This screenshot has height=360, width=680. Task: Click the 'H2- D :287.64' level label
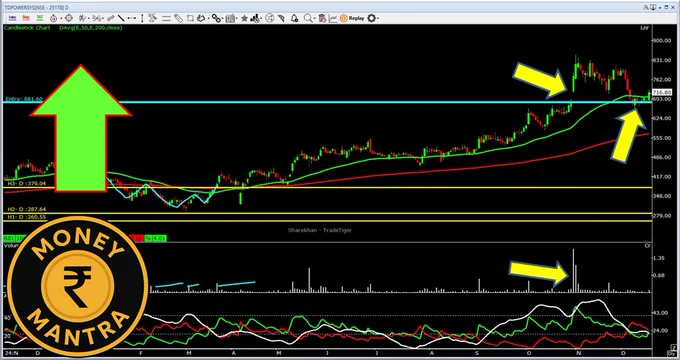(26, 209)
